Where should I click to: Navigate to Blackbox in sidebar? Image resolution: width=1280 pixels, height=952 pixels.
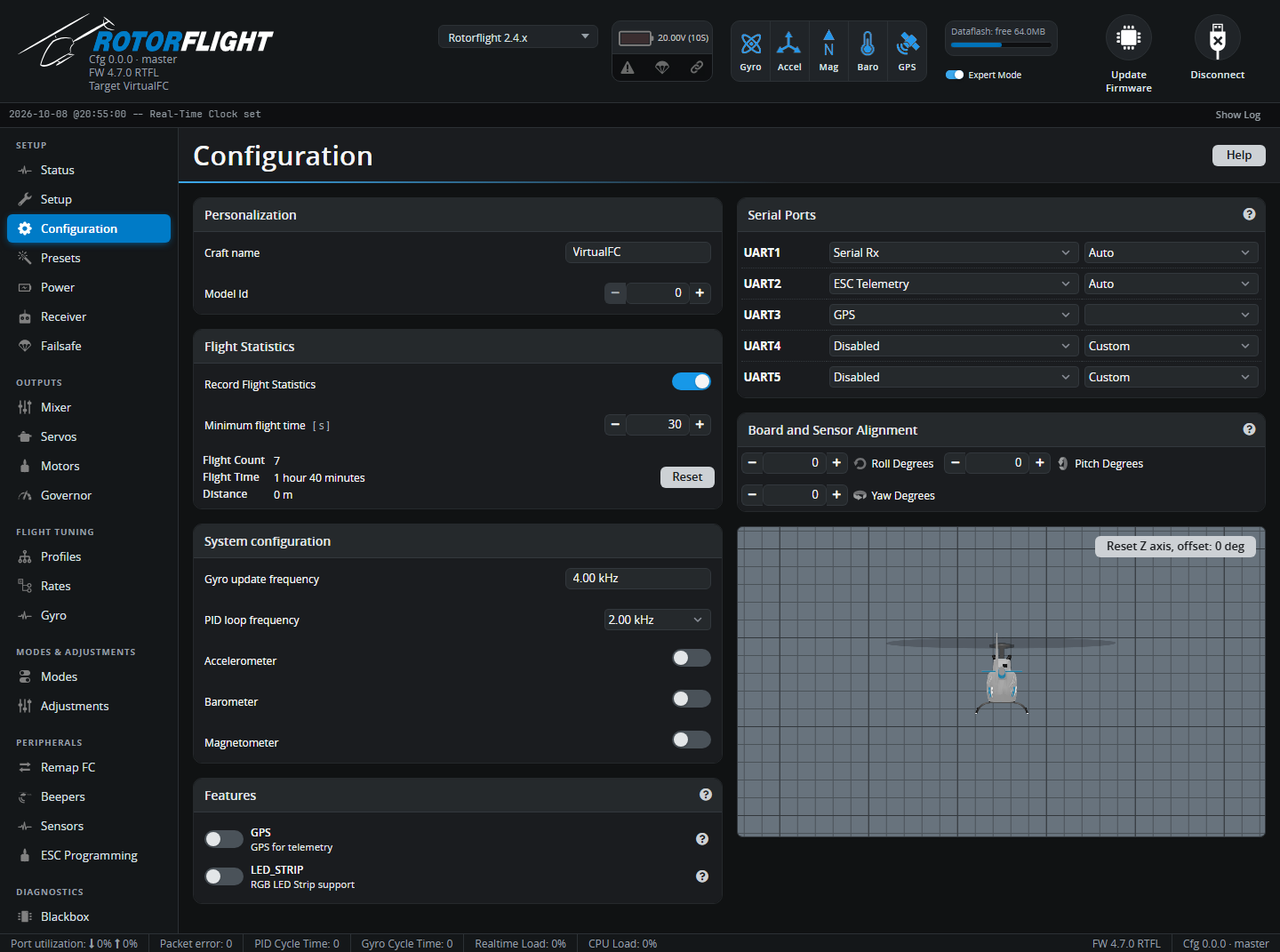point(89,916)
